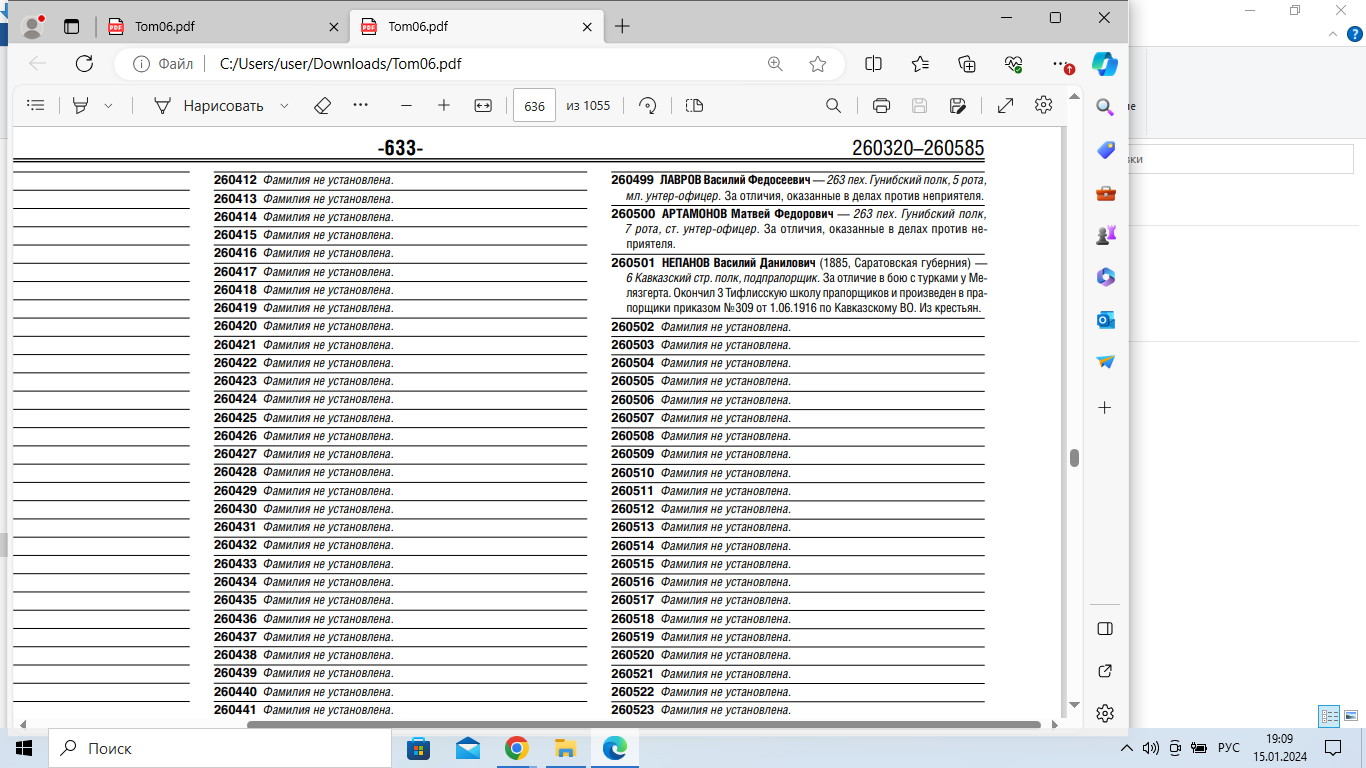1366x768 pixels.
Task: Open a new browser tab
Action: pyautogui.click(x=622, y=26)
